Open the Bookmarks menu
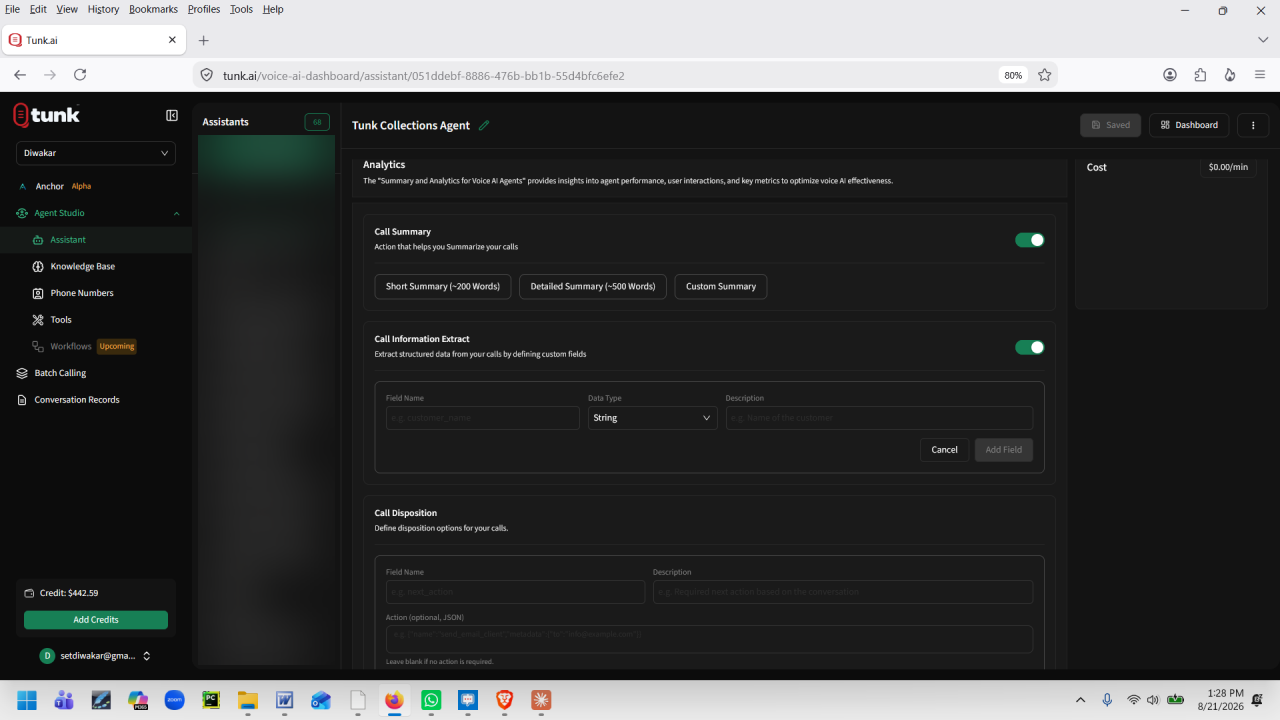 (153, 9)
